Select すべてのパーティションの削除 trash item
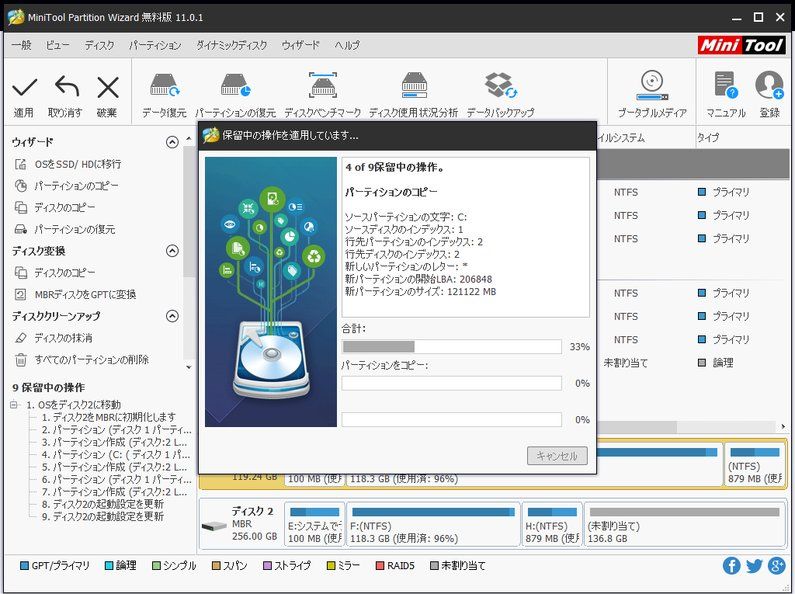795x594 pixels. 91,360
